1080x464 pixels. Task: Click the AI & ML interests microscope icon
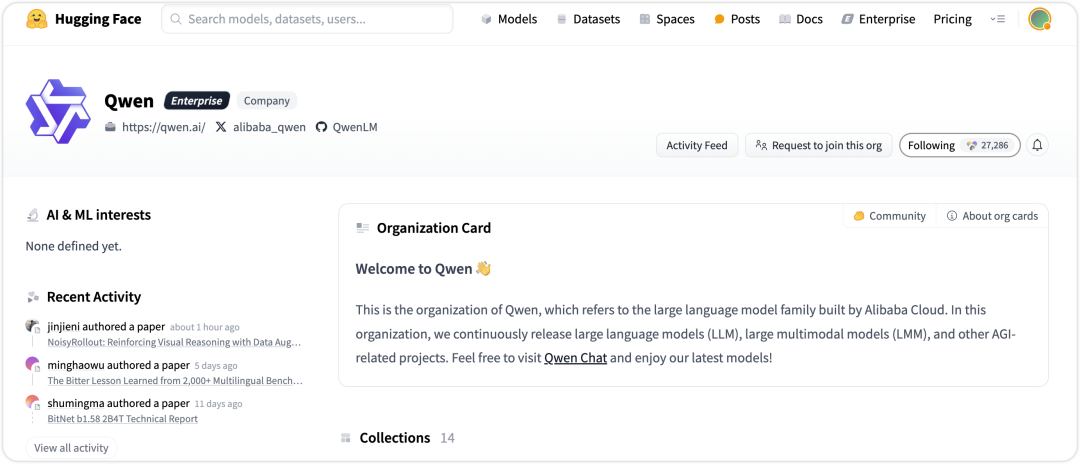(32, 215)
